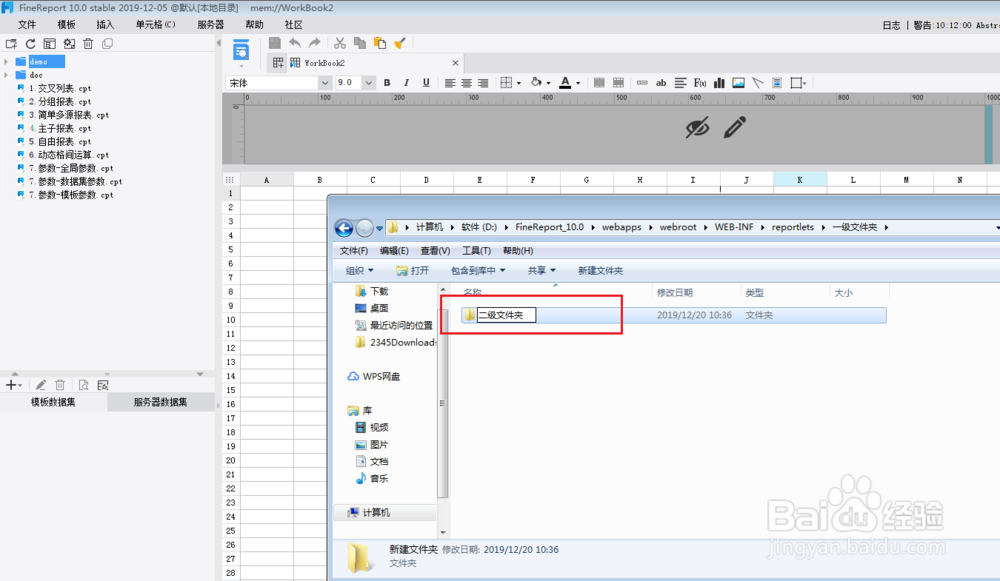The width and height of the screenshot is (1000, 581).
Task: Add a new dataset with the plus icon
Action: pyautogui.click(x=11, y=385)
